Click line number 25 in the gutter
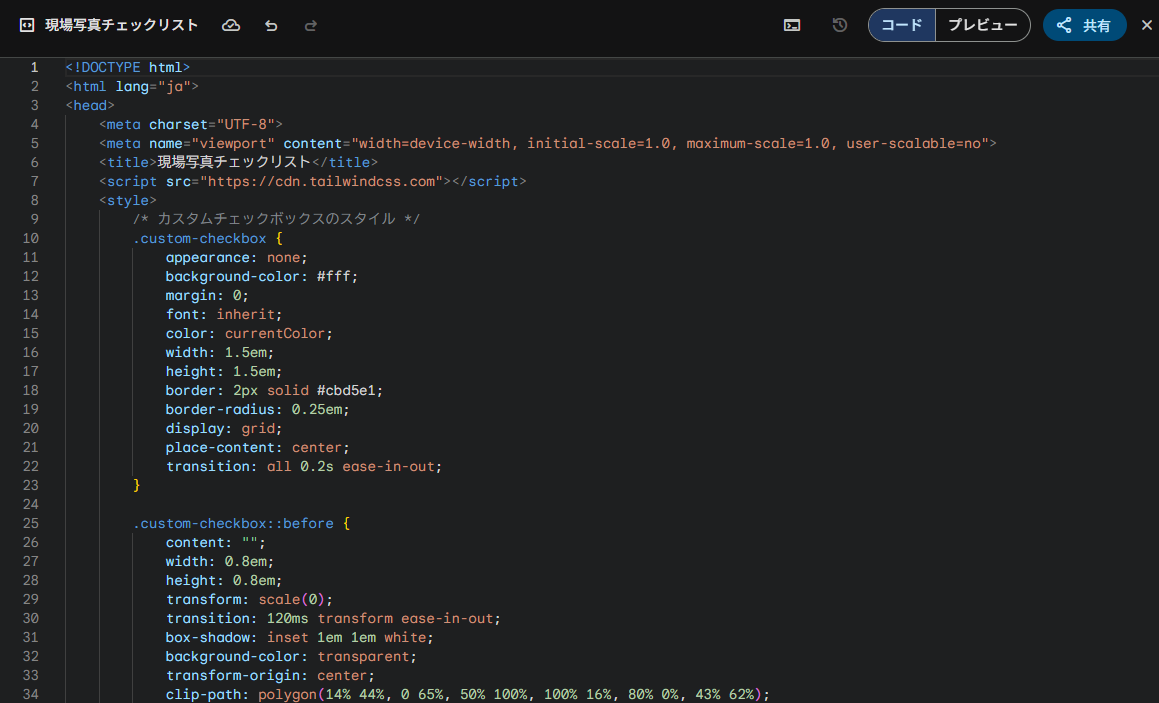The image size is (1159, 703). pos(30,523)
